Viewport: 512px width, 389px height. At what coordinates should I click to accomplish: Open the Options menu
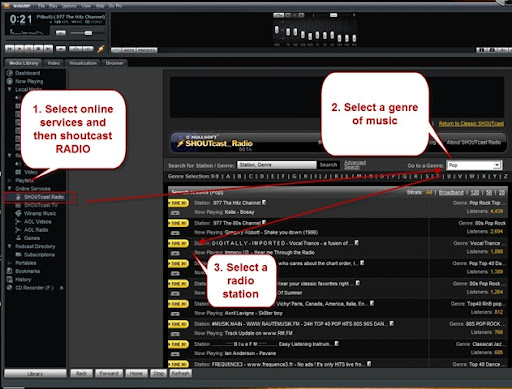point(69,6)
